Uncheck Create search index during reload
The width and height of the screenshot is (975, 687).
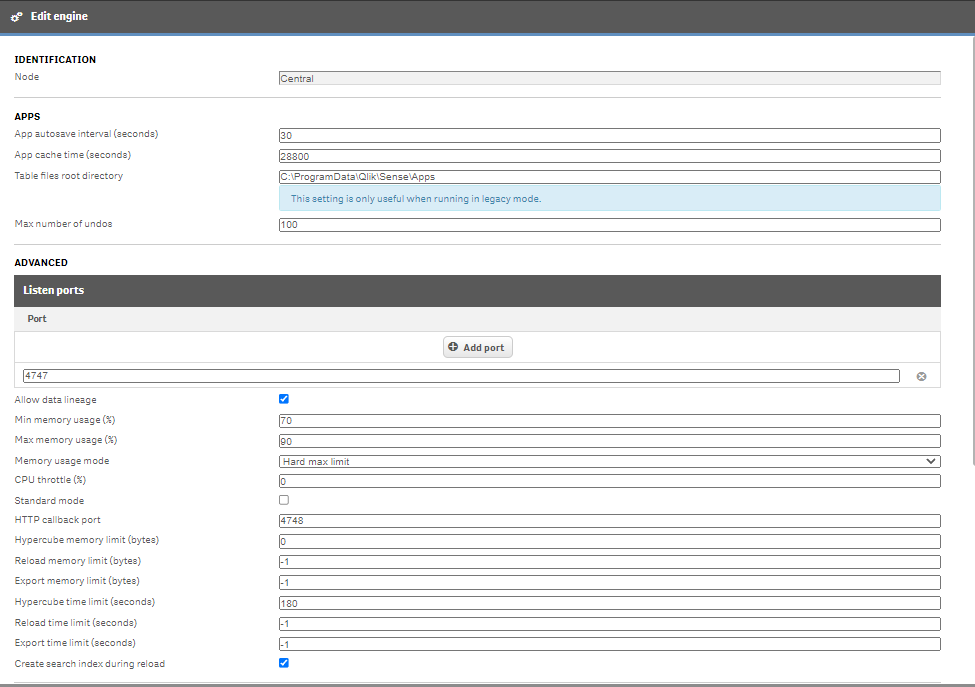[284, 663]
